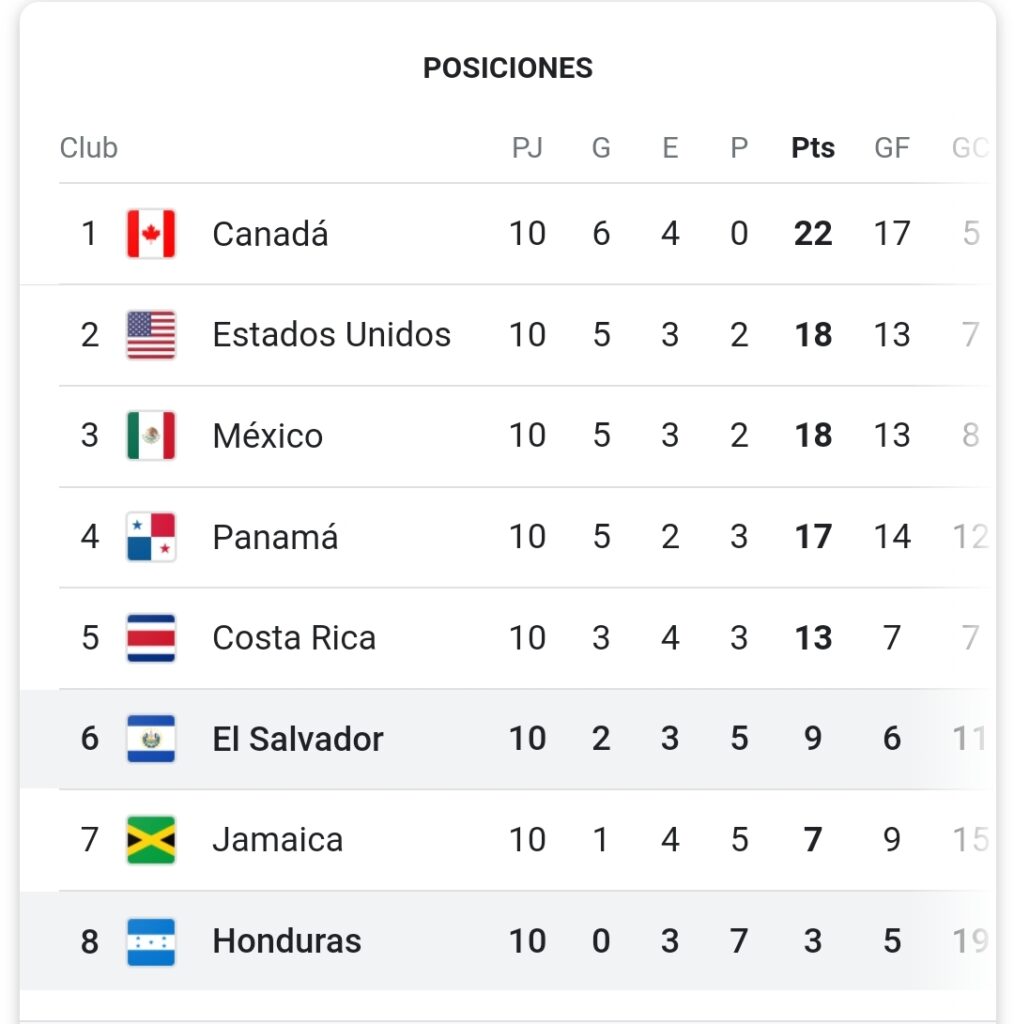Open the Honduras team name
The height and width of the screenshot is (1024, 1014).
pos(287,941)
